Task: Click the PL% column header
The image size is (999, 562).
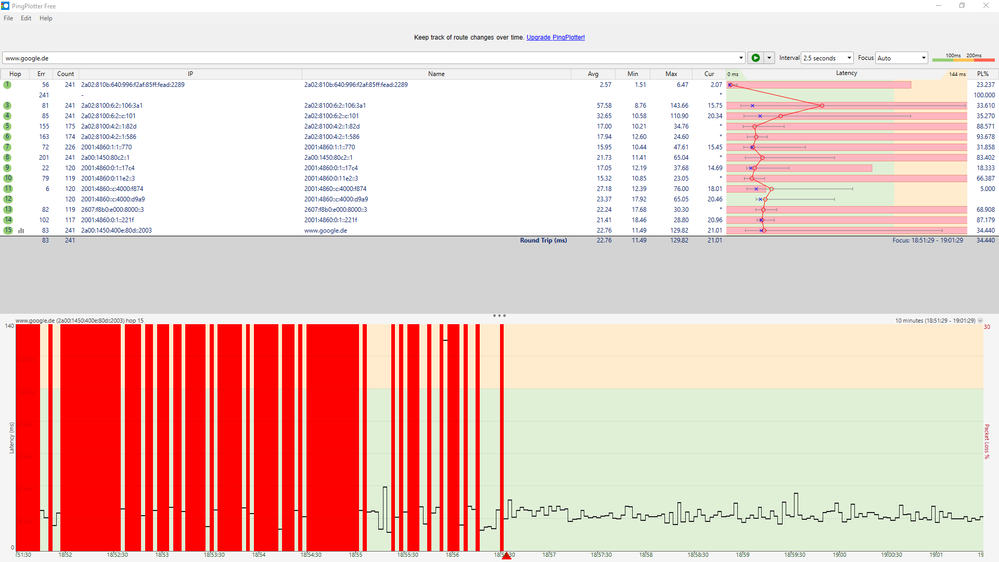Action: pos(982,74)
